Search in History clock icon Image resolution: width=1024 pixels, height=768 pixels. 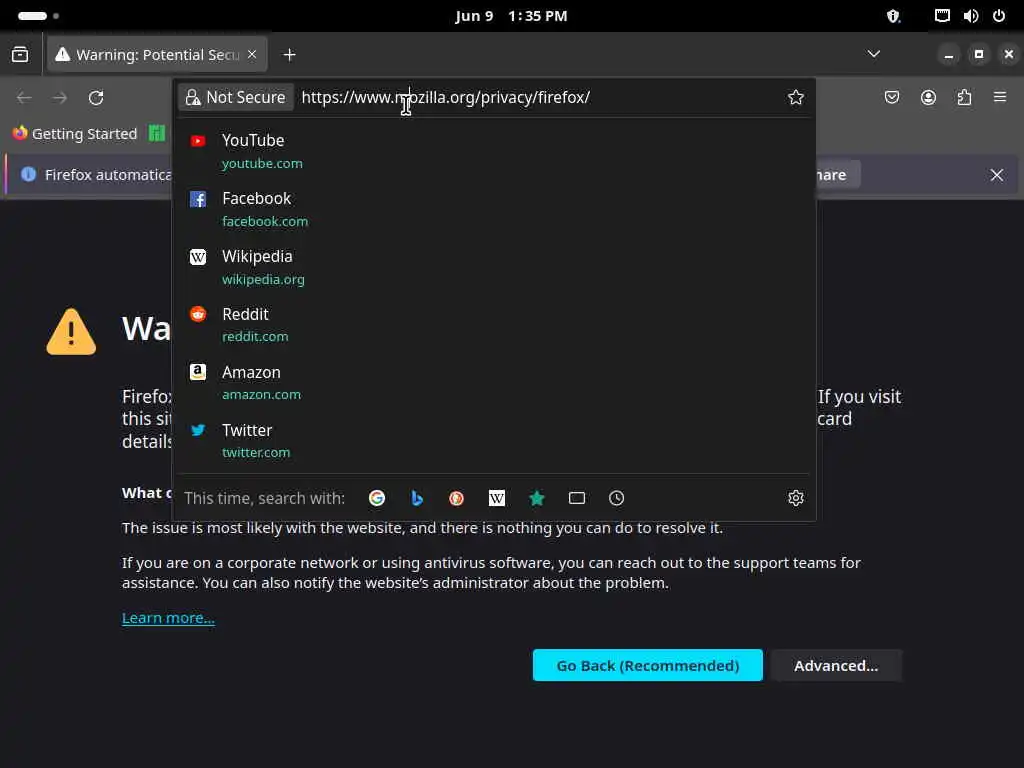coord(616,498)
